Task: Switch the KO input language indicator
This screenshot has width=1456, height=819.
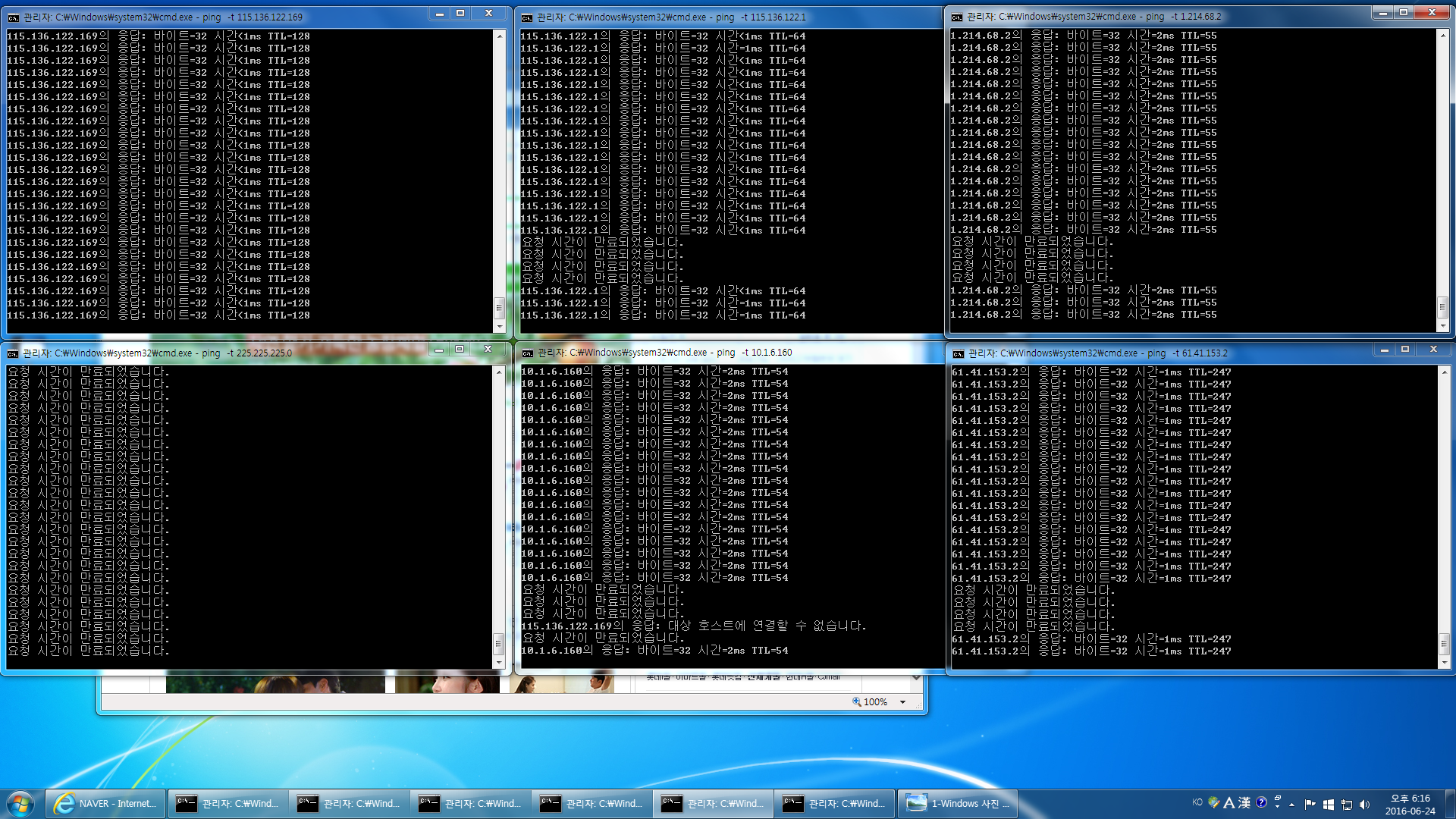Action: pyautogui.click(x=1197, y=802)
